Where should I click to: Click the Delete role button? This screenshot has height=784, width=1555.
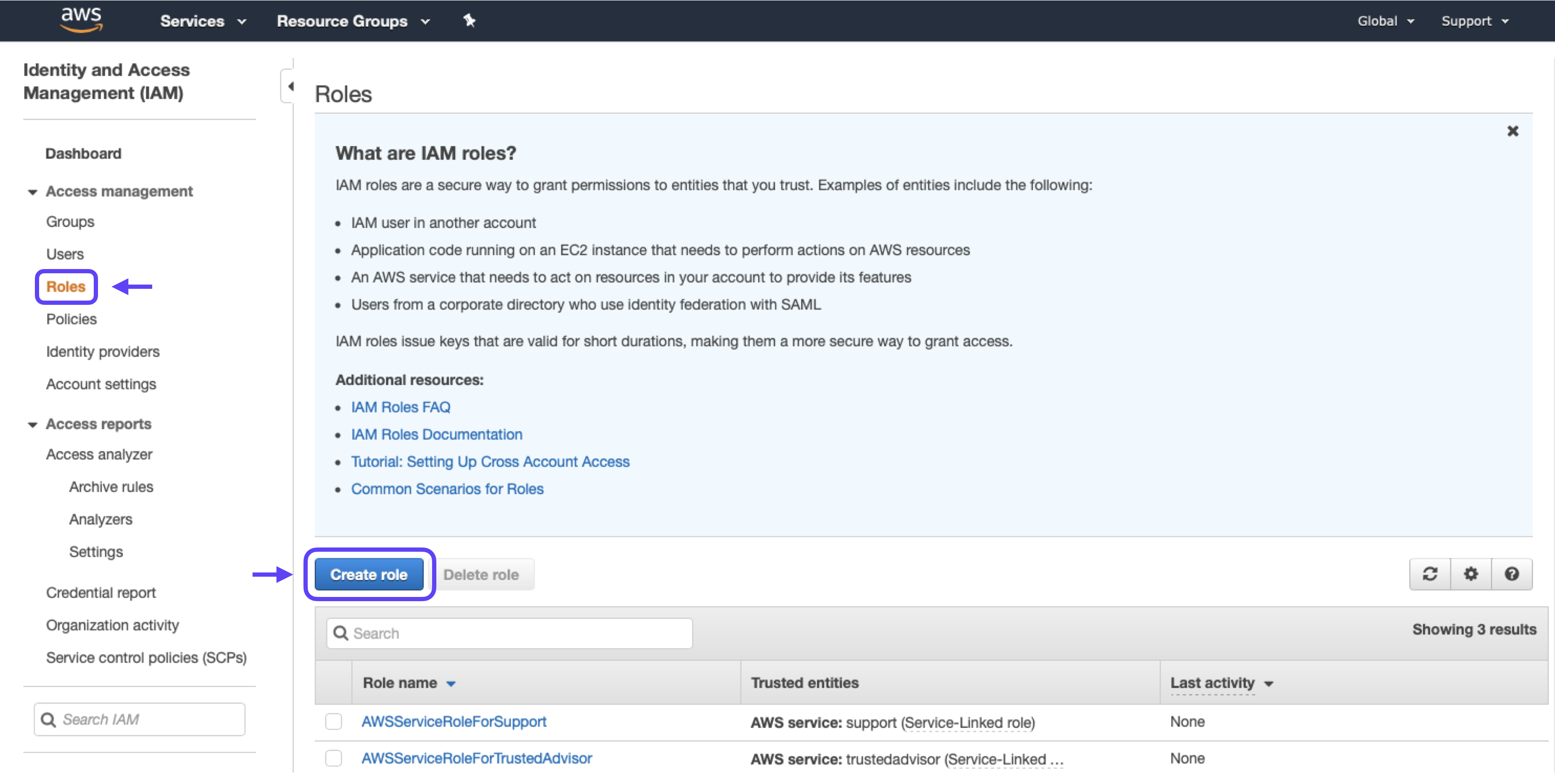481,574
